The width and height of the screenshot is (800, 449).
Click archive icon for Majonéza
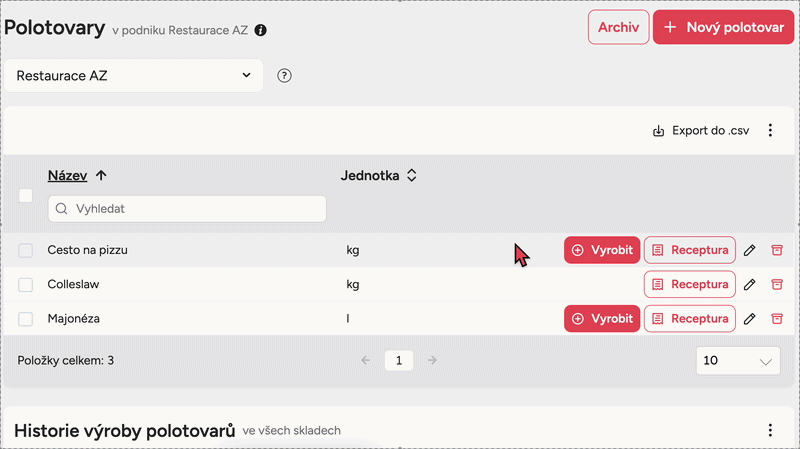(x=776, y=319)
